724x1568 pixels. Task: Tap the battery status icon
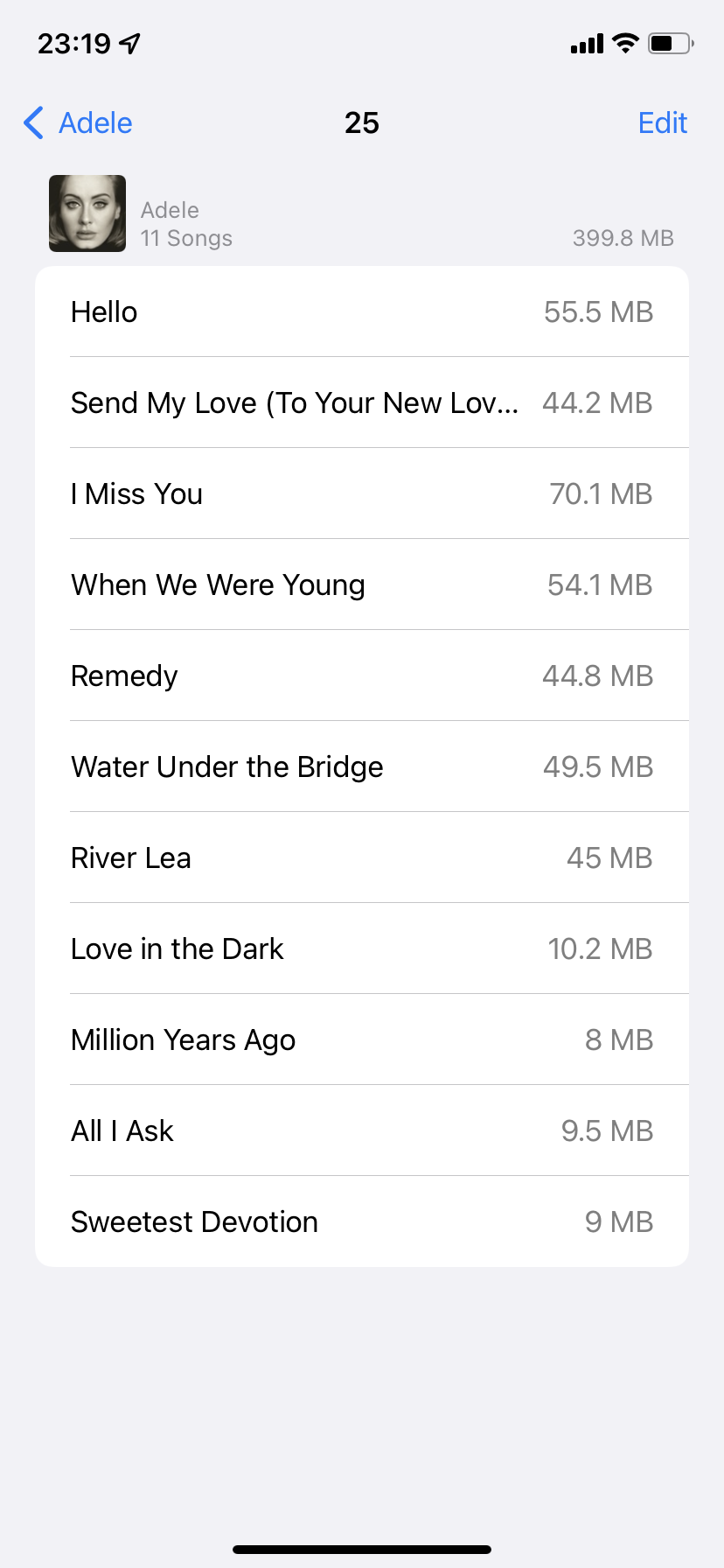pos(670,43)
